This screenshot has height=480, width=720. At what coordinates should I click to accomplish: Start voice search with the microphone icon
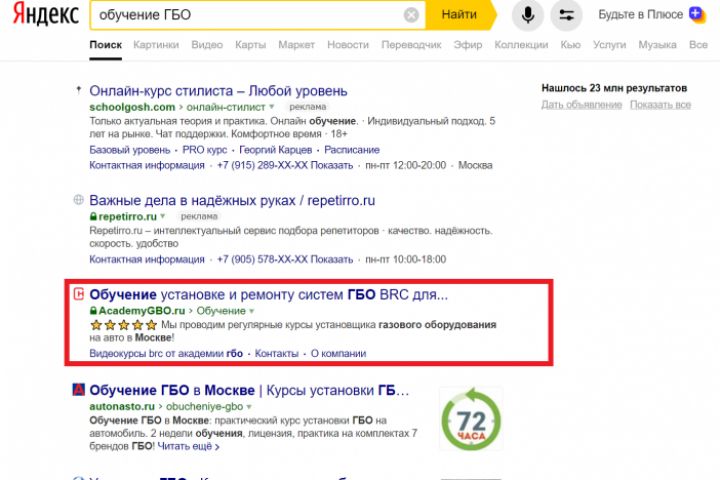(528, 15)
